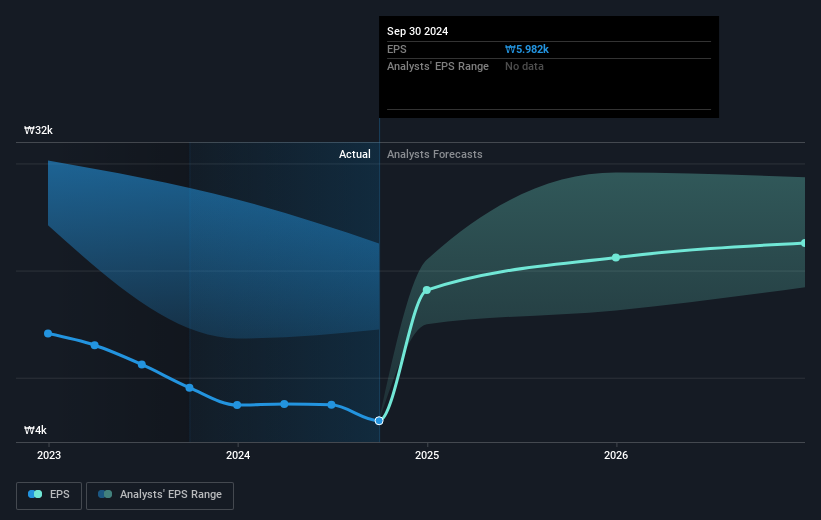Select the Sep 30 2024 EPS data point

coord(379,421)
